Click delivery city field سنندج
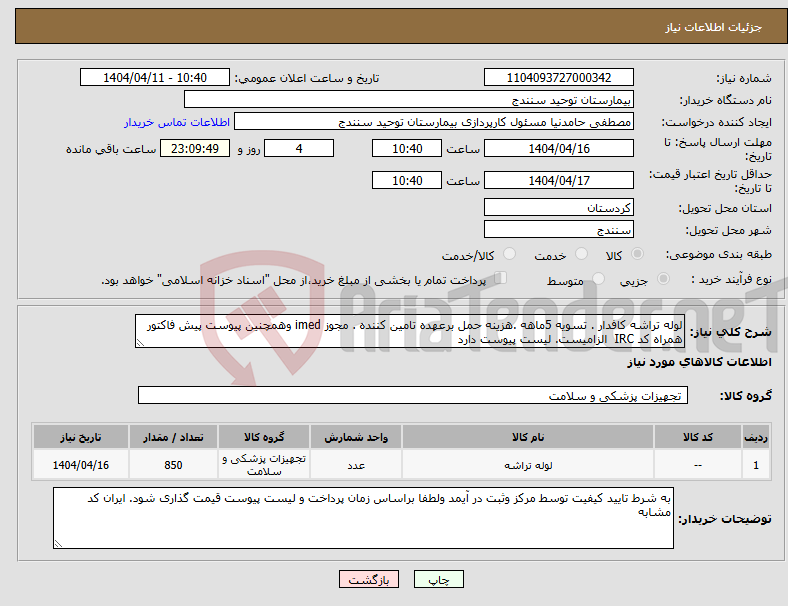Screen dimensions: 788x606 558,230
